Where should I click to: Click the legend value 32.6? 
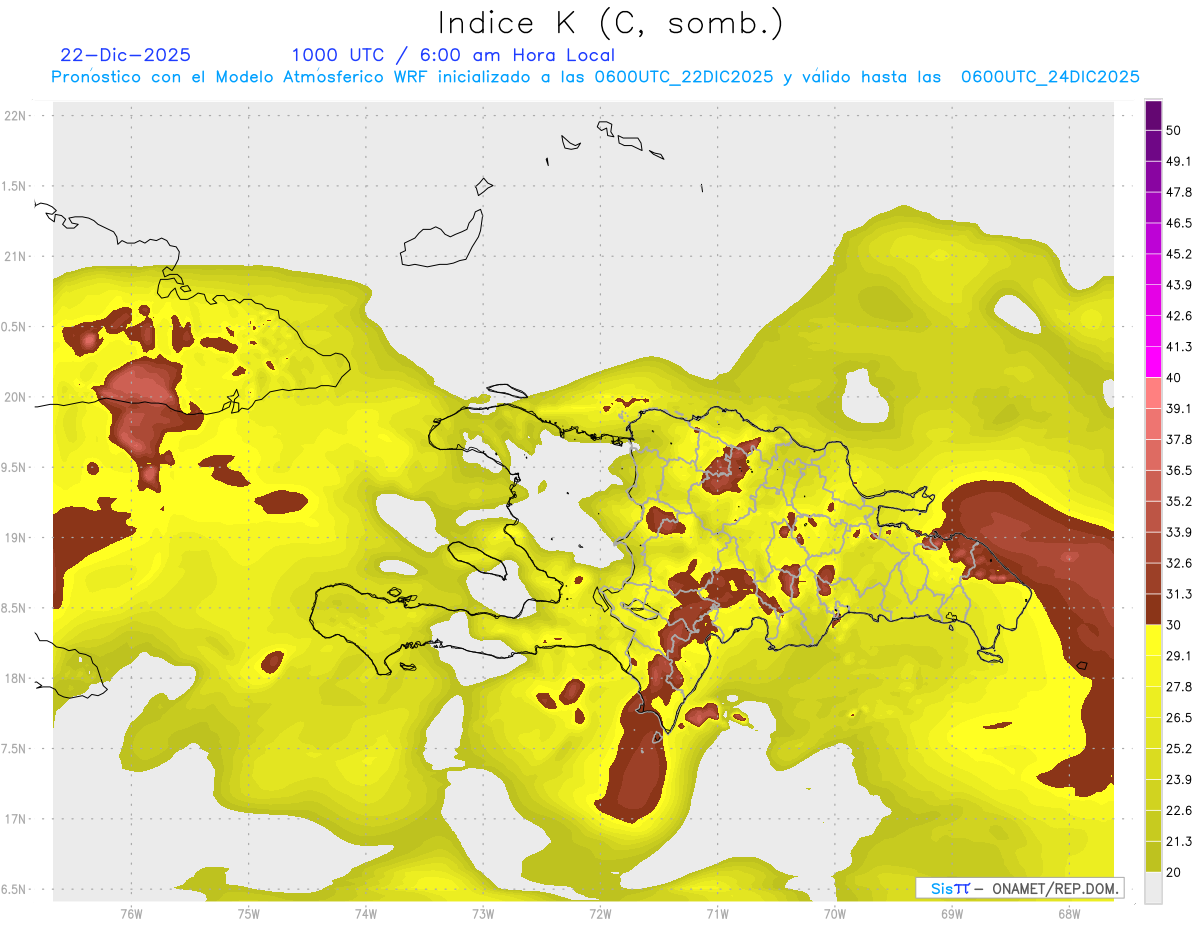1179,563
